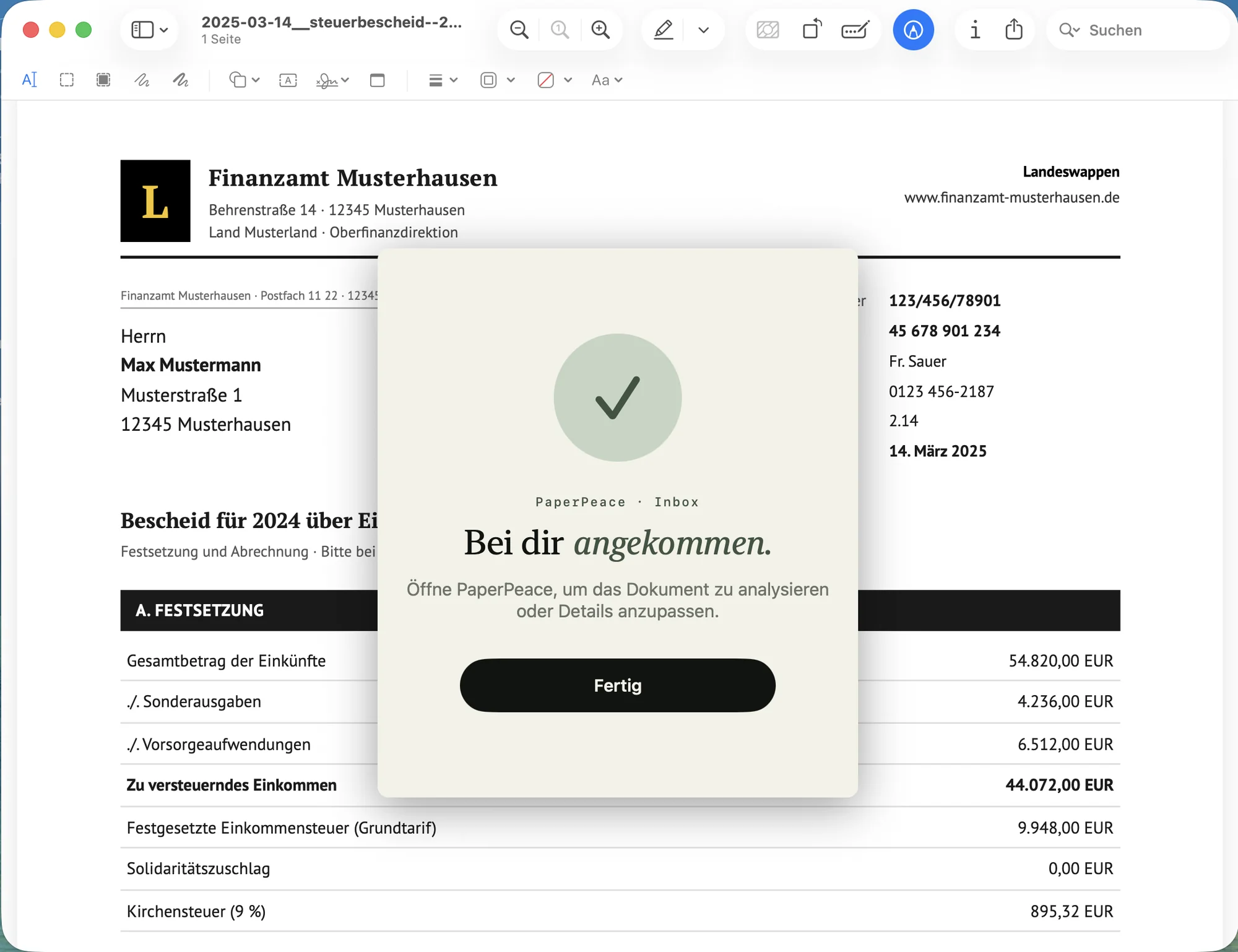The width and height of the screenshot is (1238, 952).
Task: Click www.finanzamt-musterhausen.de link text
Action: [1011, 197]
